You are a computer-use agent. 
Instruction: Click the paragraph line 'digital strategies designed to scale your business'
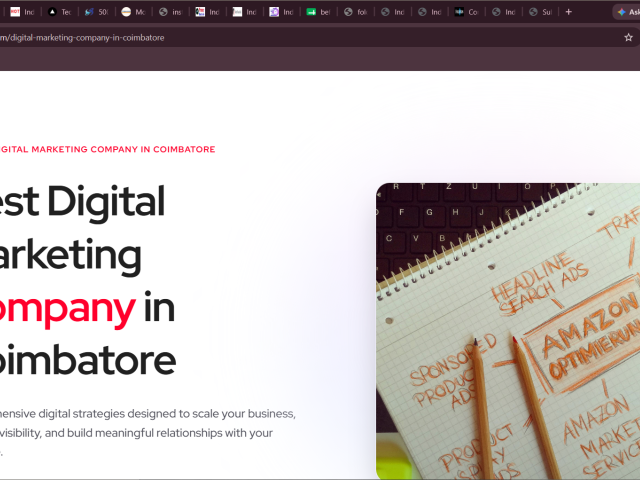[167, 414]
